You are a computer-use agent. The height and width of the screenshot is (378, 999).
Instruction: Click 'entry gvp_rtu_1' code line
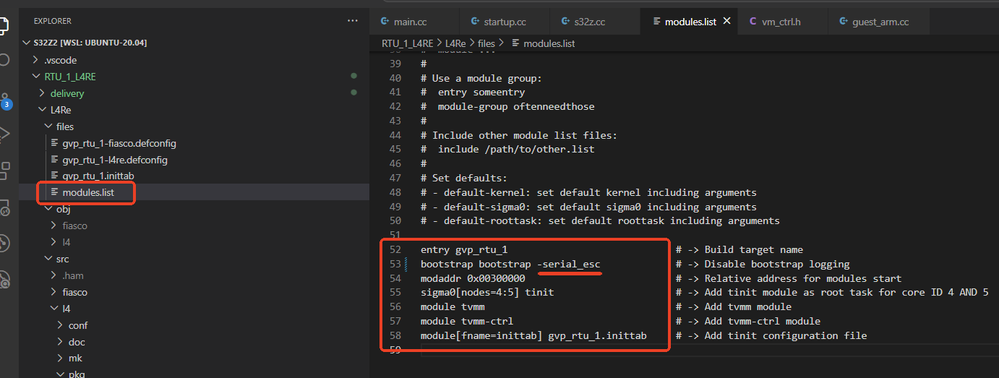(464, 250)
